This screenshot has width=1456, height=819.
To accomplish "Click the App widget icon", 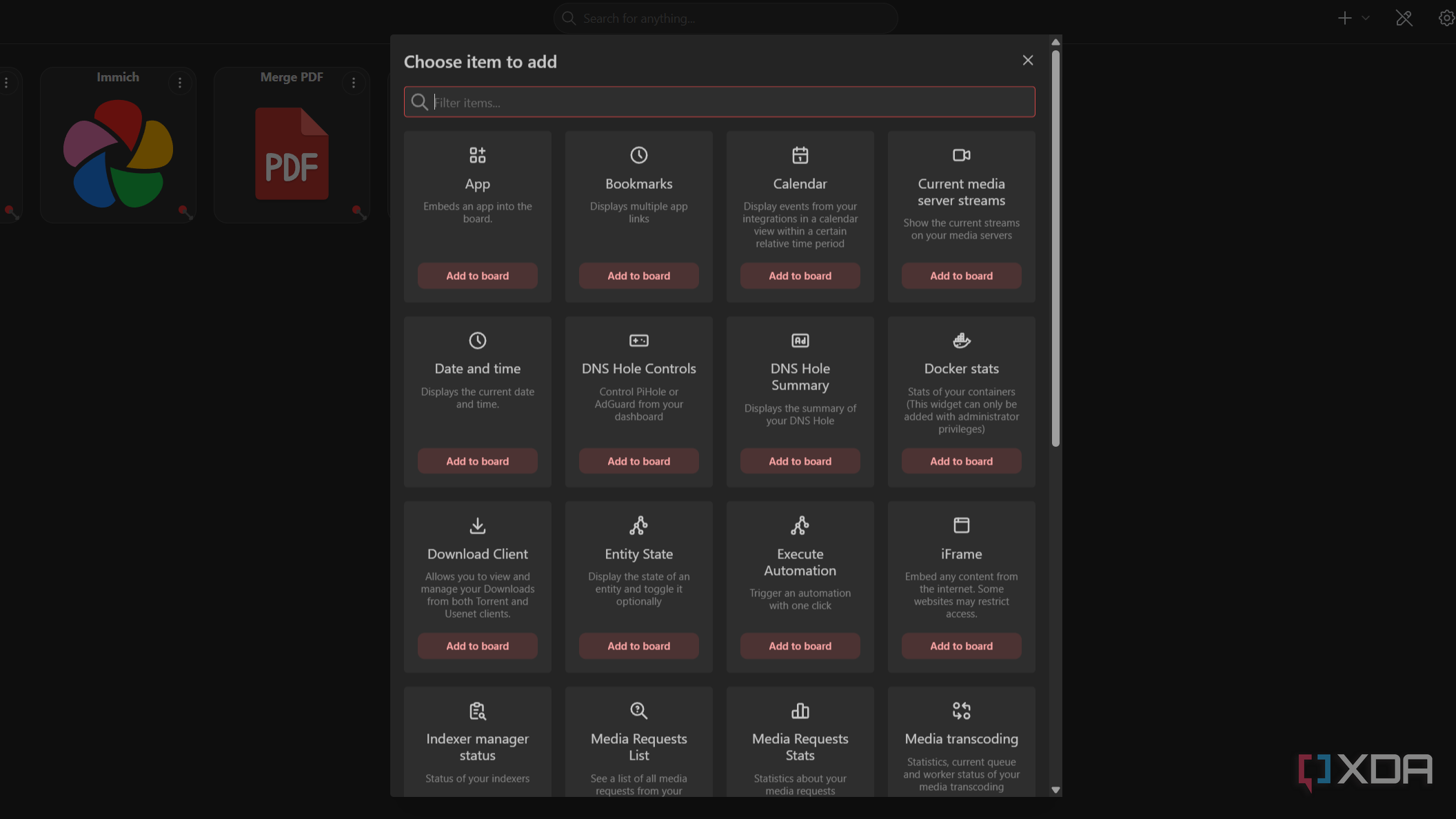I will pos(477,155).
